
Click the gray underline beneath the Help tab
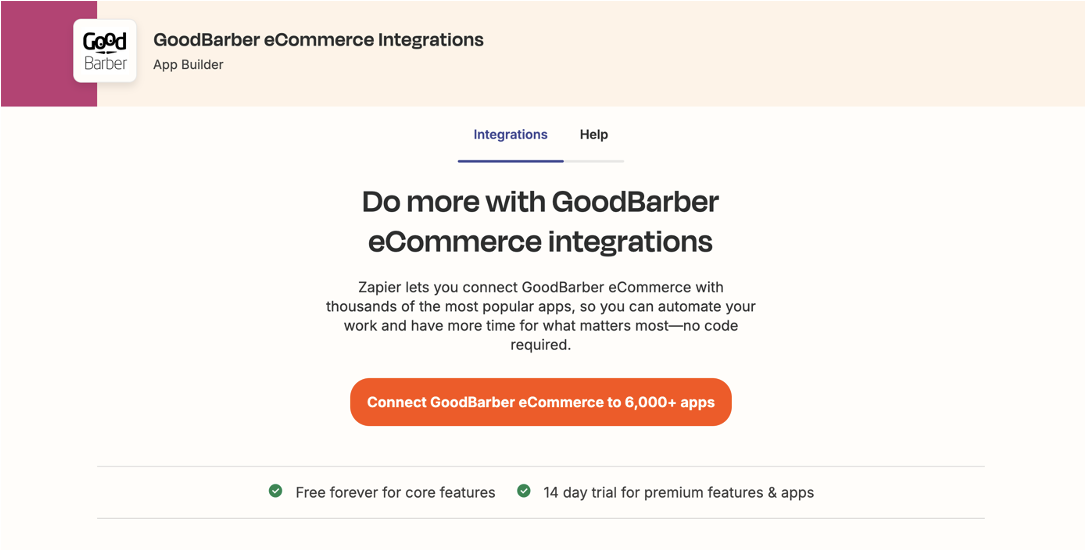(594, 160)
